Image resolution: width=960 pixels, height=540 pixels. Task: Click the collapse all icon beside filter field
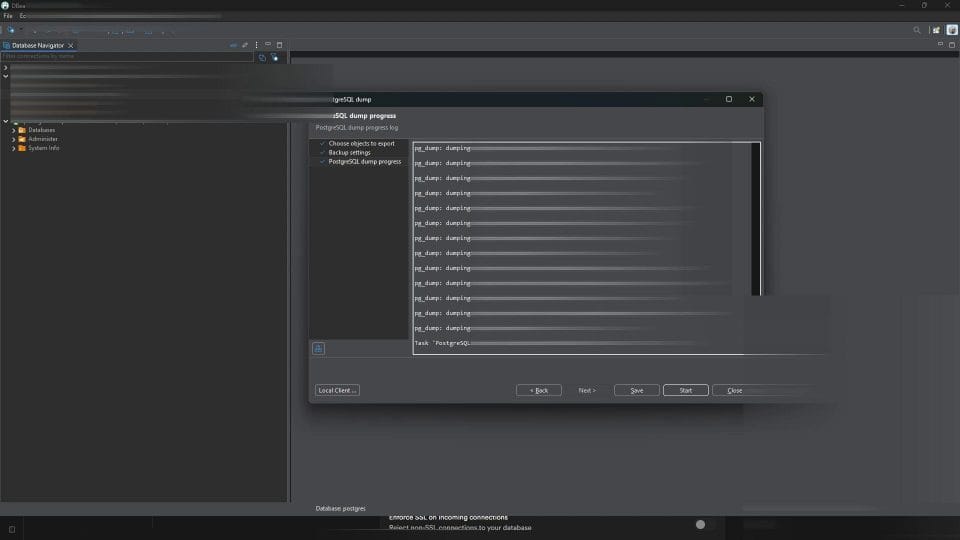pos(262,58)
